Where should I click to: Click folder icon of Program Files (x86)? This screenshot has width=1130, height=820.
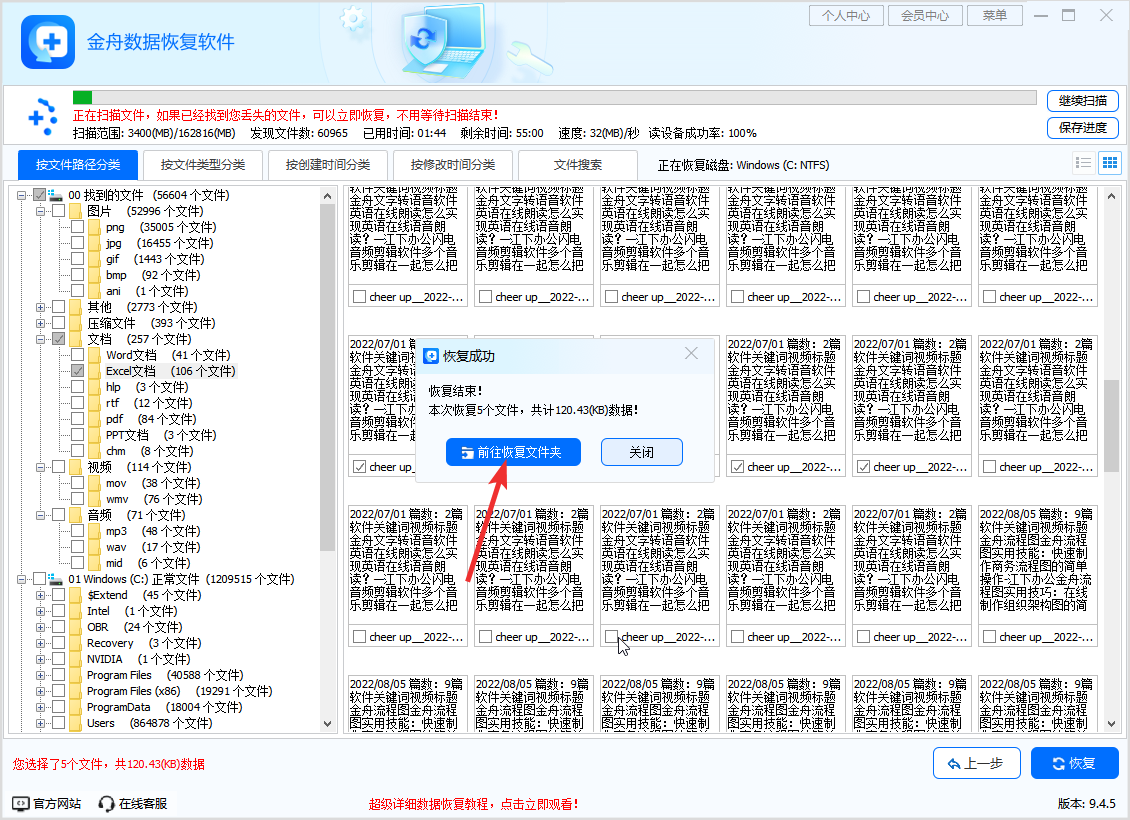pos(76,691)
